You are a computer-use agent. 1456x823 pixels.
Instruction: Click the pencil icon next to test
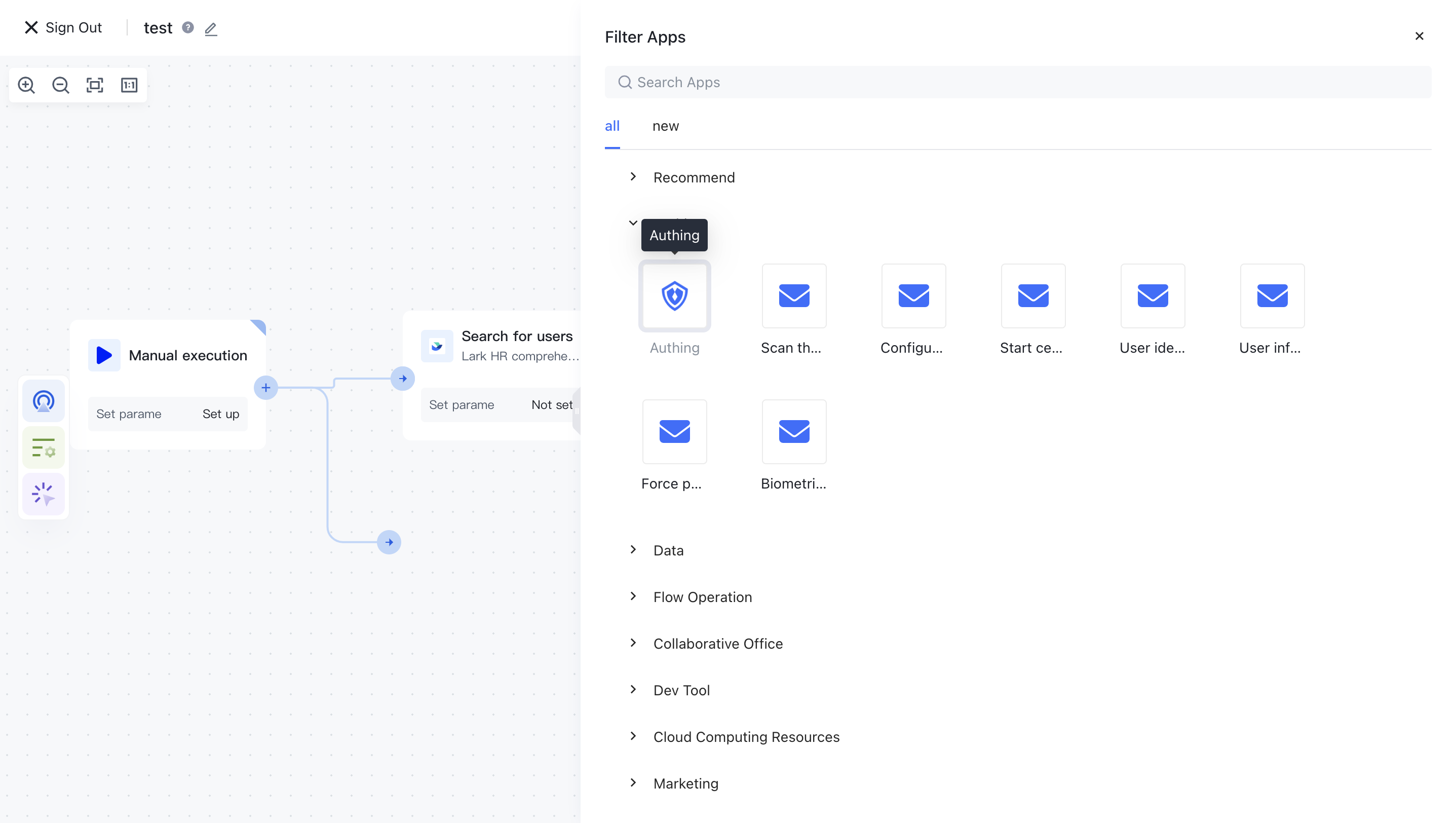[211, 29]
